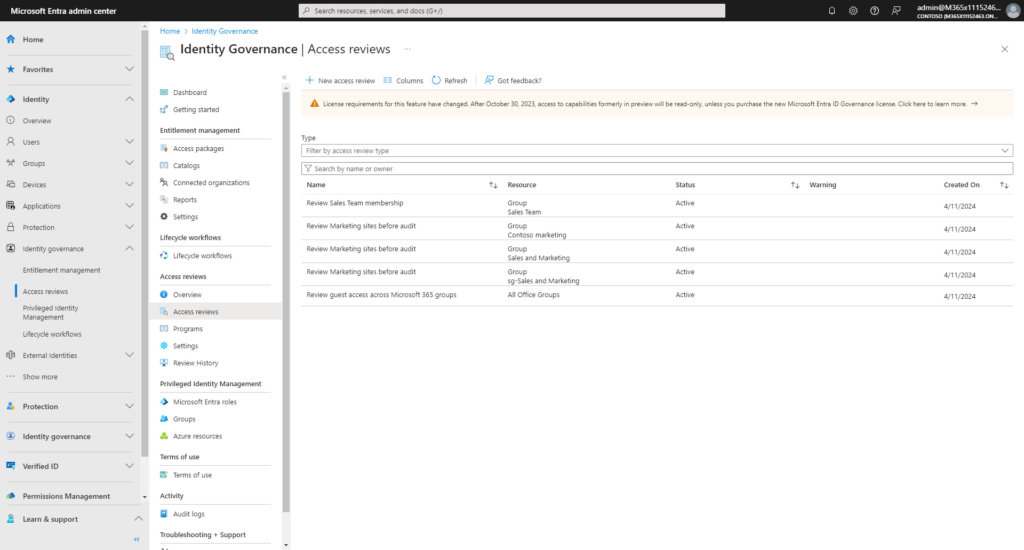The image size is (1024, 550).
Task: Click the blade menu scrollbar down arrow
Action: click(285, 544)
